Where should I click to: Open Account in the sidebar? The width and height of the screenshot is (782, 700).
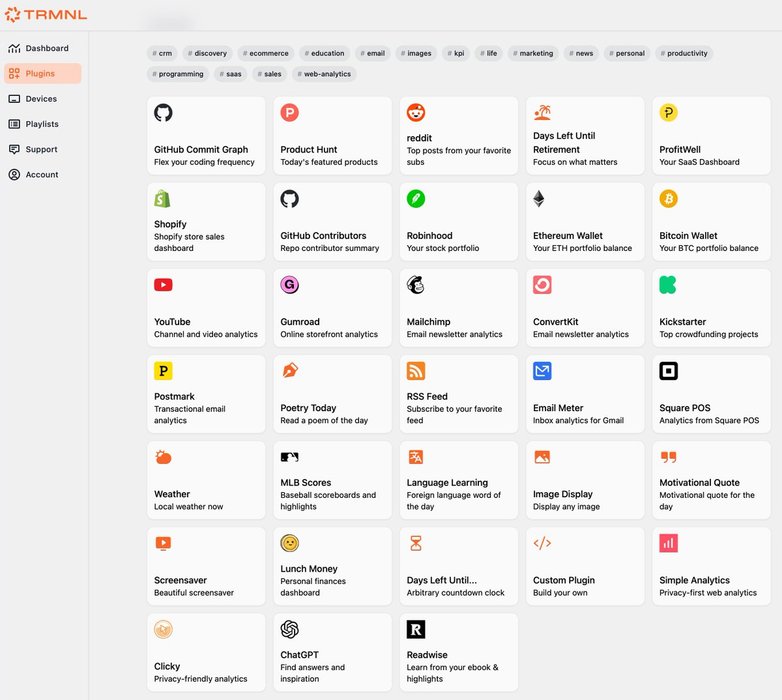click(x=43, y=175)
